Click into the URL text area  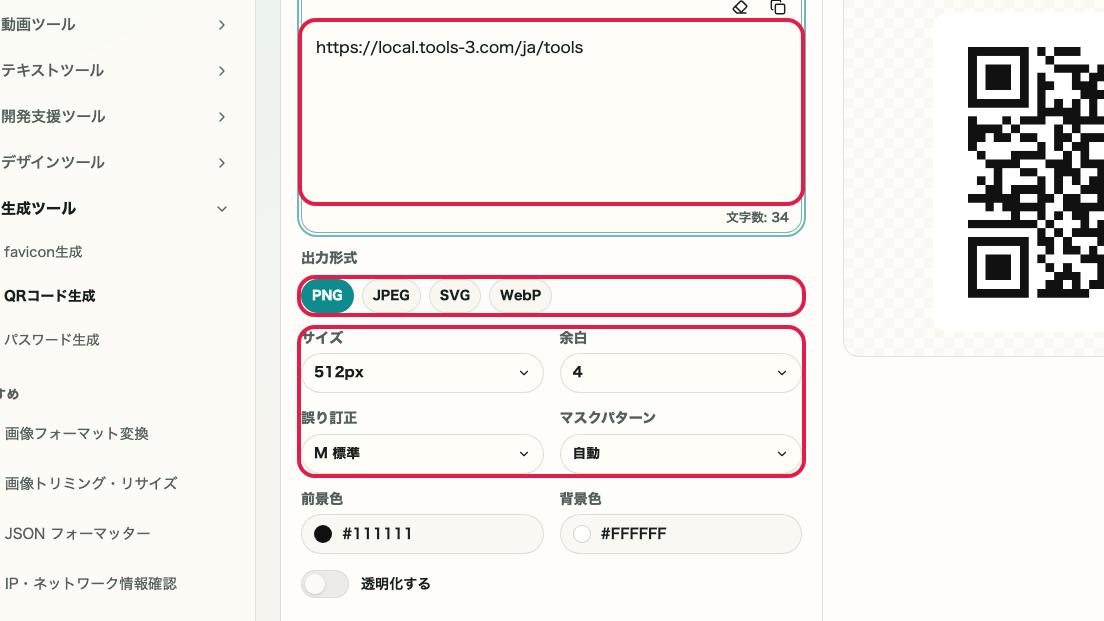pyautogui.click(x=551, y=113)
